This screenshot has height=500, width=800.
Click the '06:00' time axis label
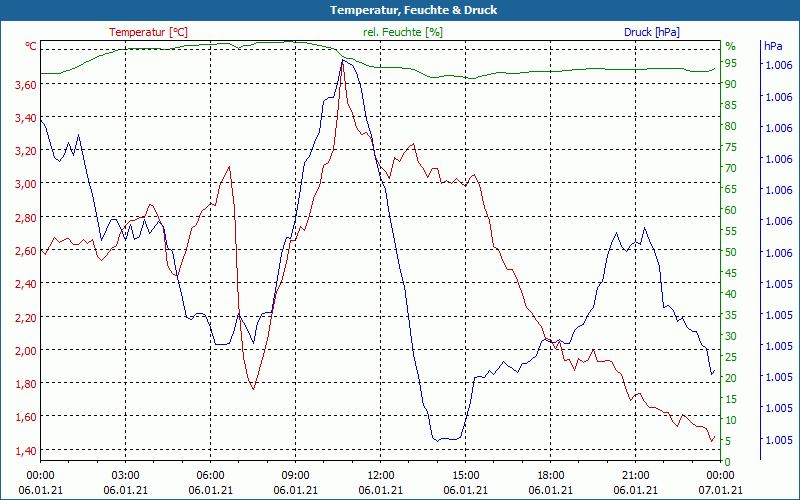(x=210, y=476)
